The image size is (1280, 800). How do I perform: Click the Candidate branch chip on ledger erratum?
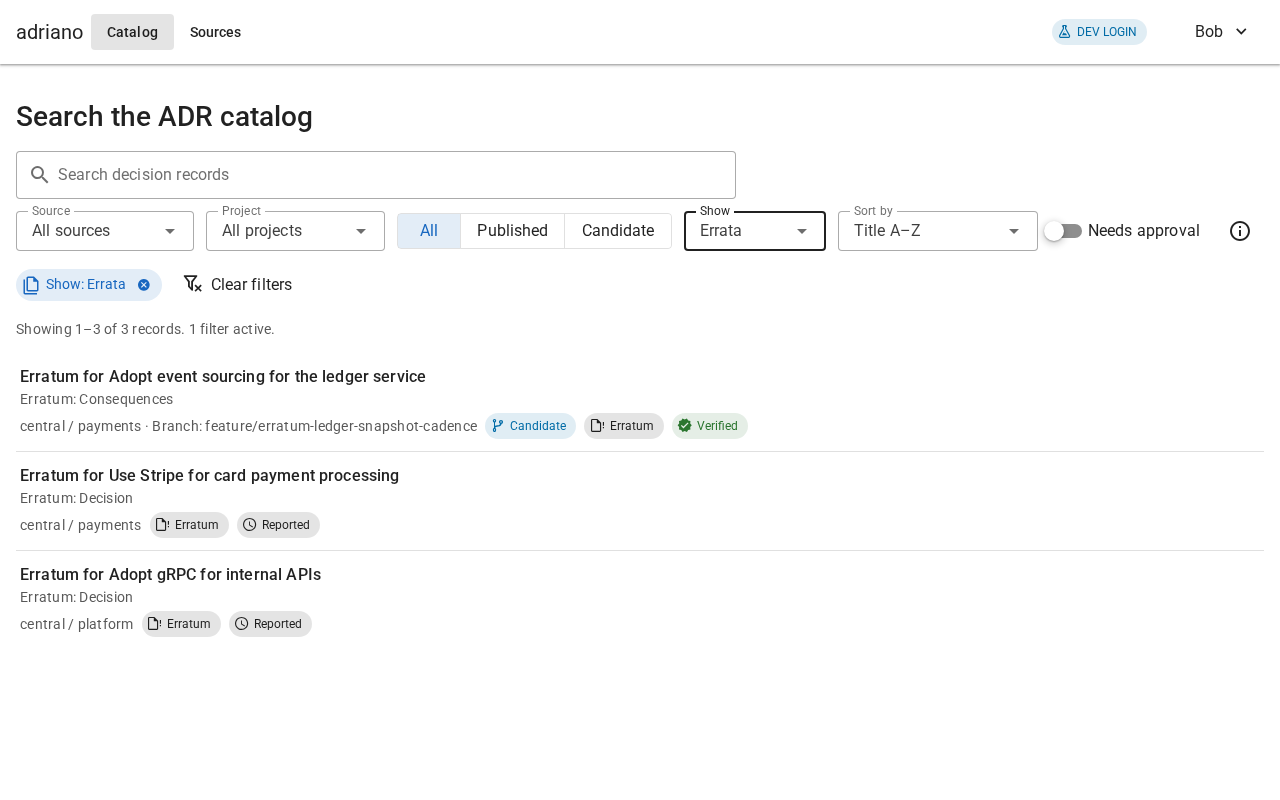point(530,426)
